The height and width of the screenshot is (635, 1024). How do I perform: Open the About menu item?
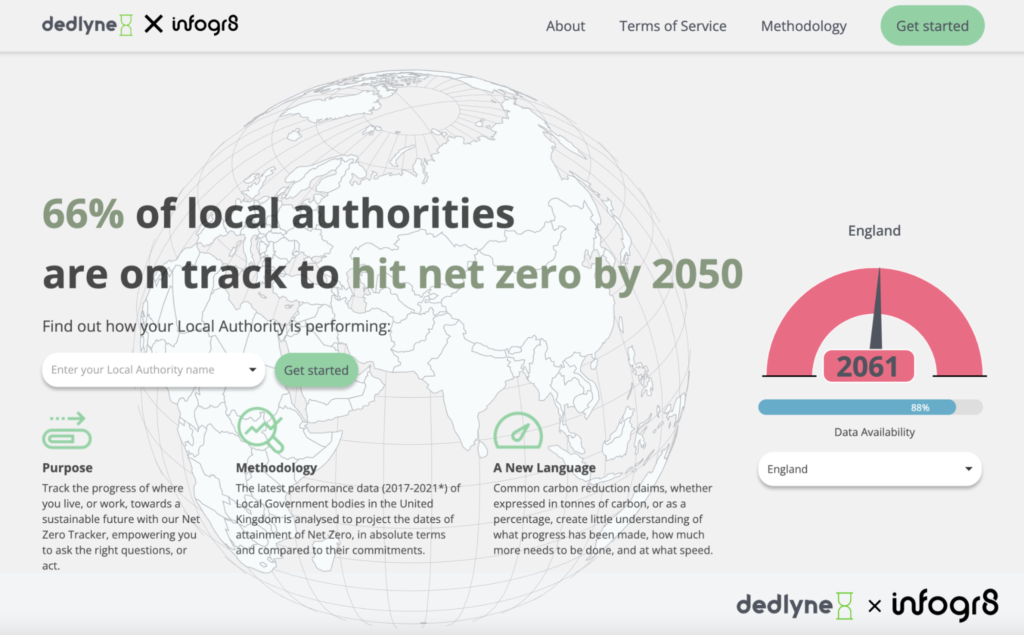pos(565,26)
